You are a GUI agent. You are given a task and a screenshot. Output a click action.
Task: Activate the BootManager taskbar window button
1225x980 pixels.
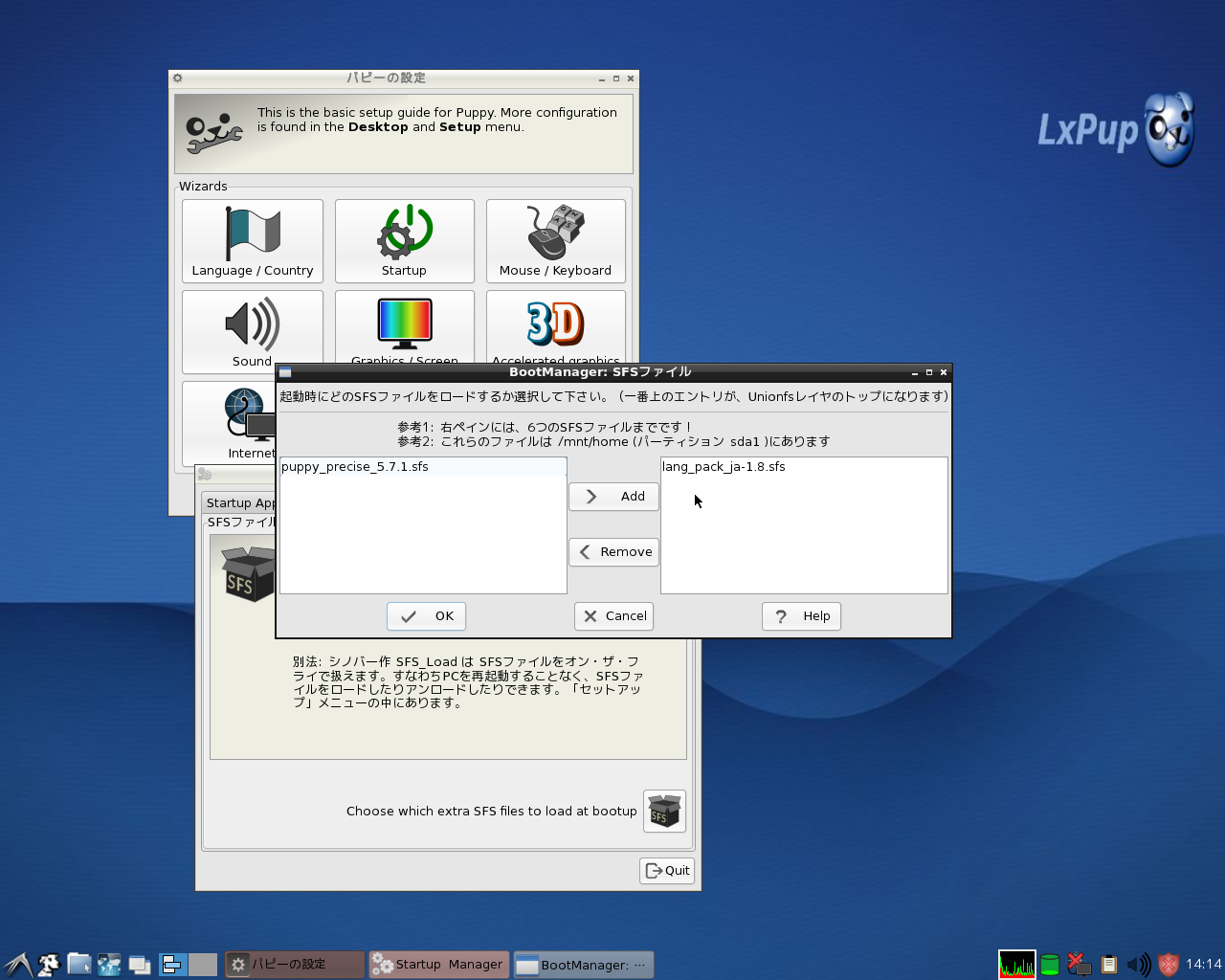coord(584,965)
